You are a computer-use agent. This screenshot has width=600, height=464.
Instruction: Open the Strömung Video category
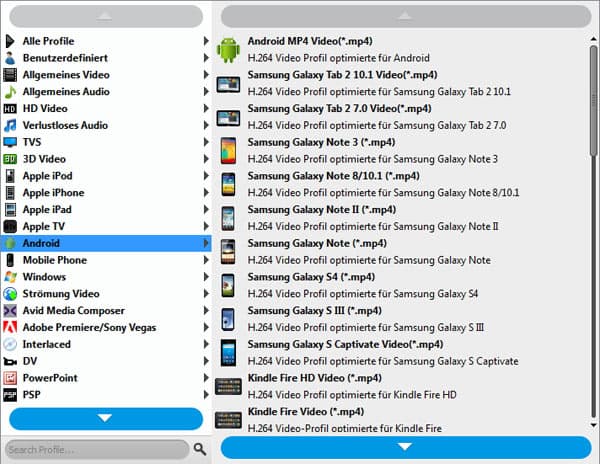106,294
